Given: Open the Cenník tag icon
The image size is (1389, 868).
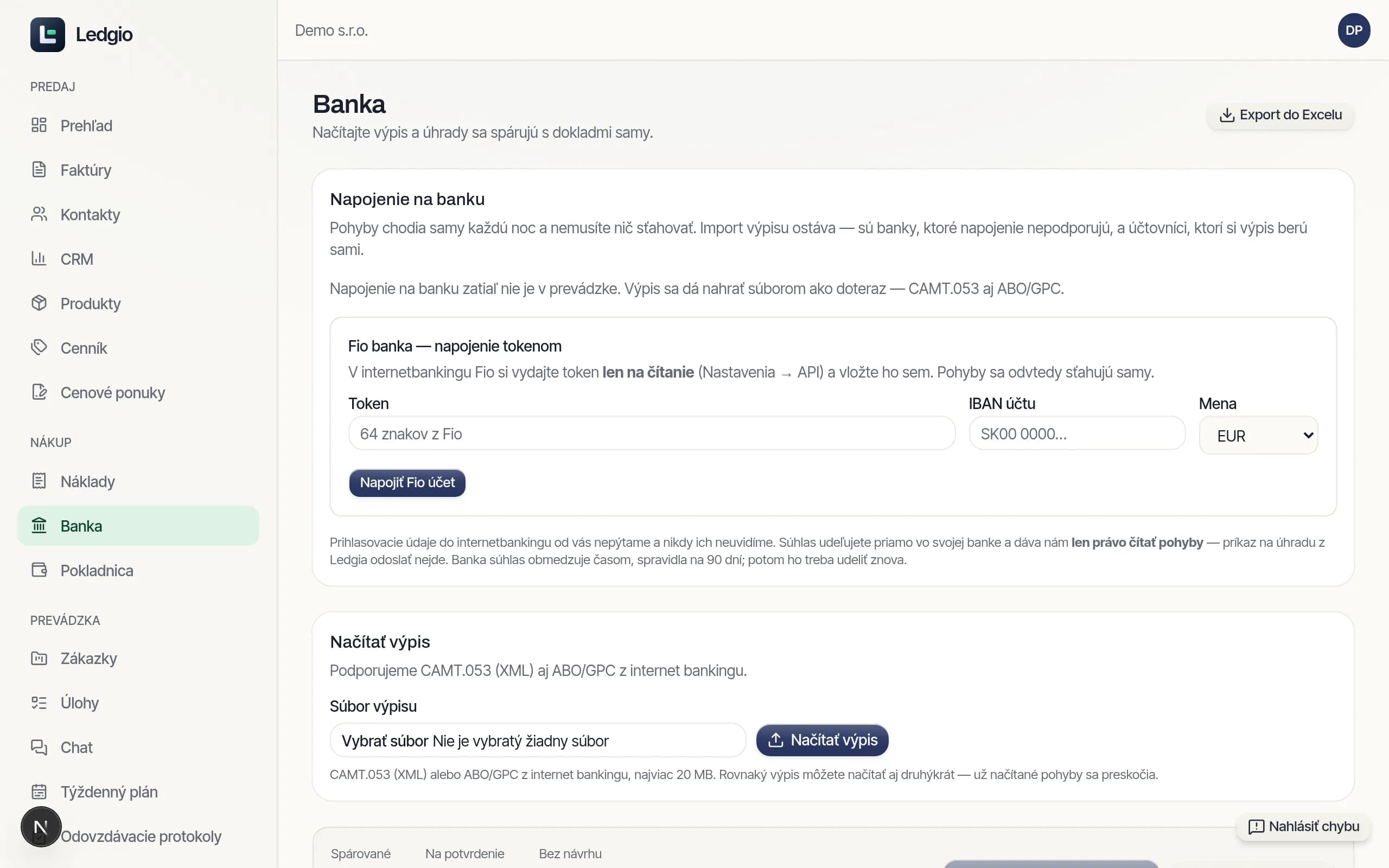Looking at the screenshot, I should [x=39, y=348].
